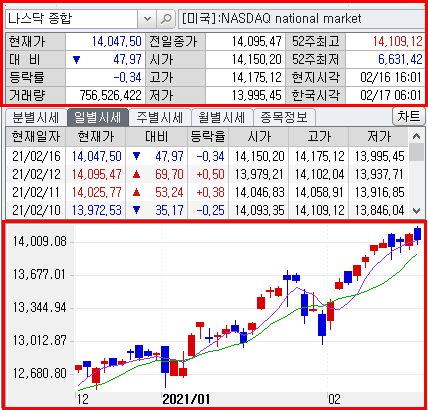Click the scrollbar down arrow in table

tap(416, 211)
